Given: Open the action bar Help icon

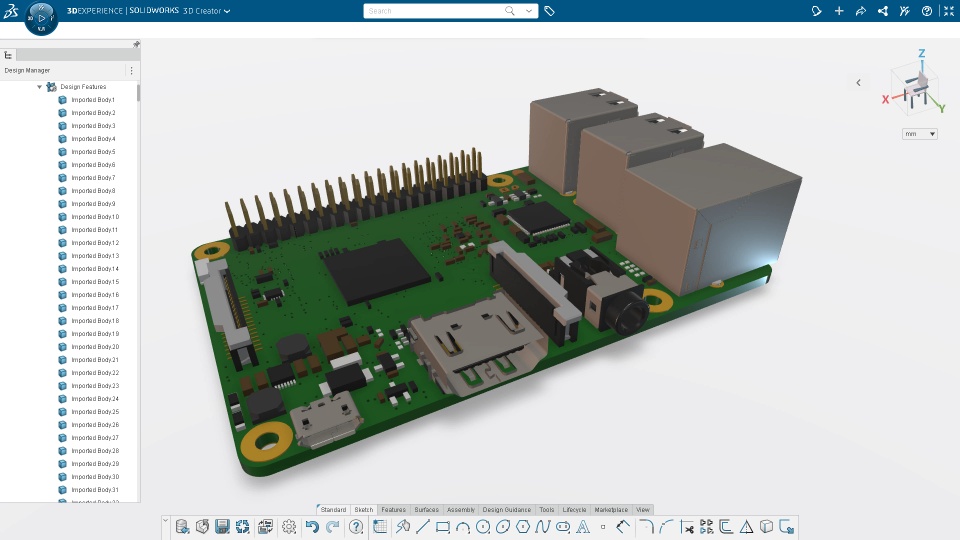Looking at the screenshot, I should 356,527.
